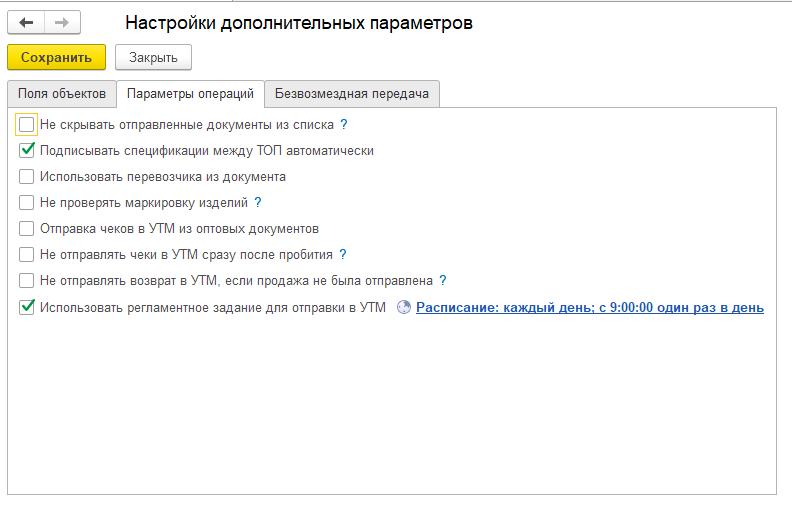Viewport: 792px width, 505px height.
Task: Open 'Безвозмездная передача' tab
Action: pos(352,94)
